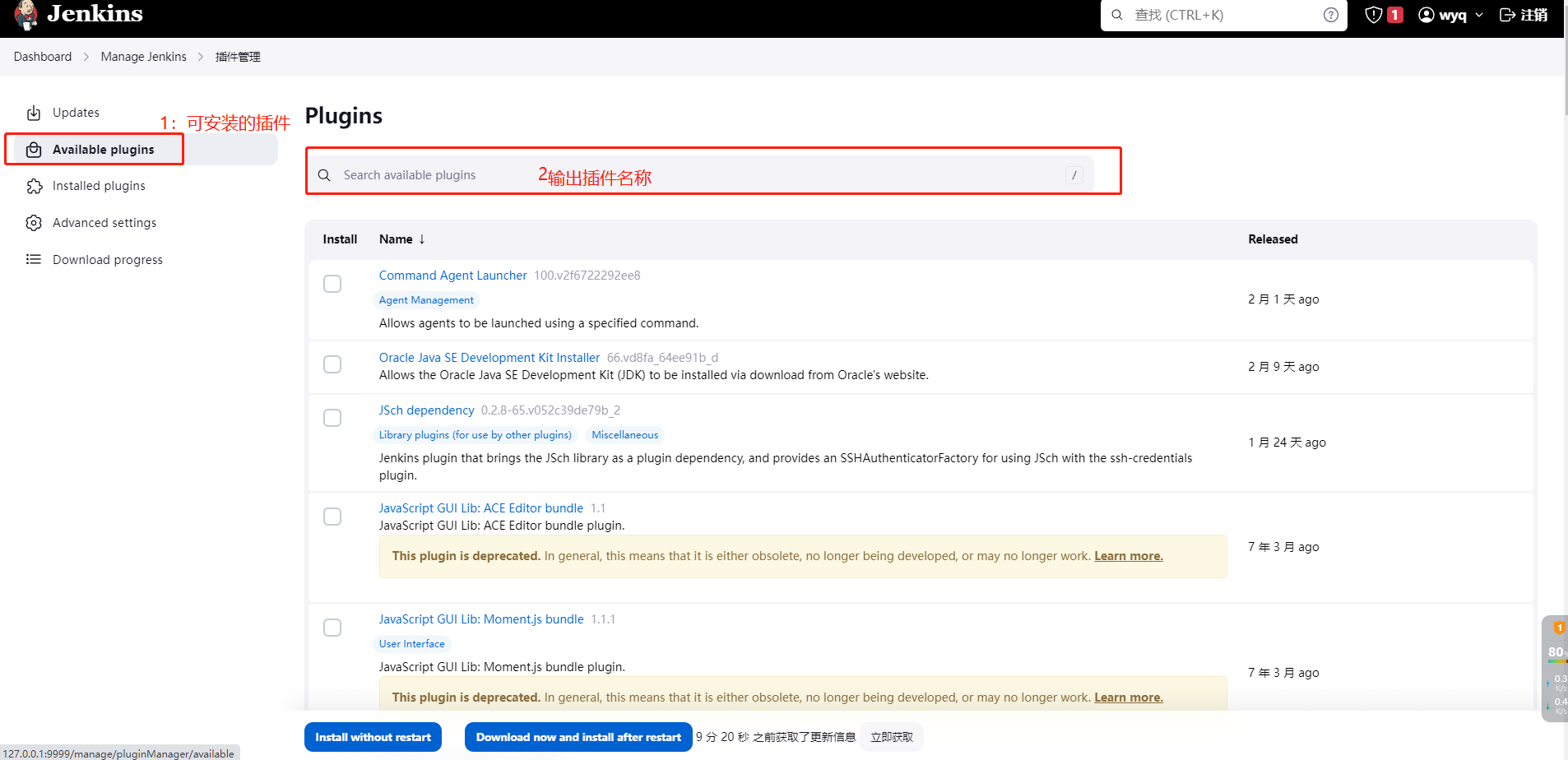Open Advanced settings sidebar tab
Image resolution: width=1568 pixels, height=760 pixels.
[x=146, y=223]
